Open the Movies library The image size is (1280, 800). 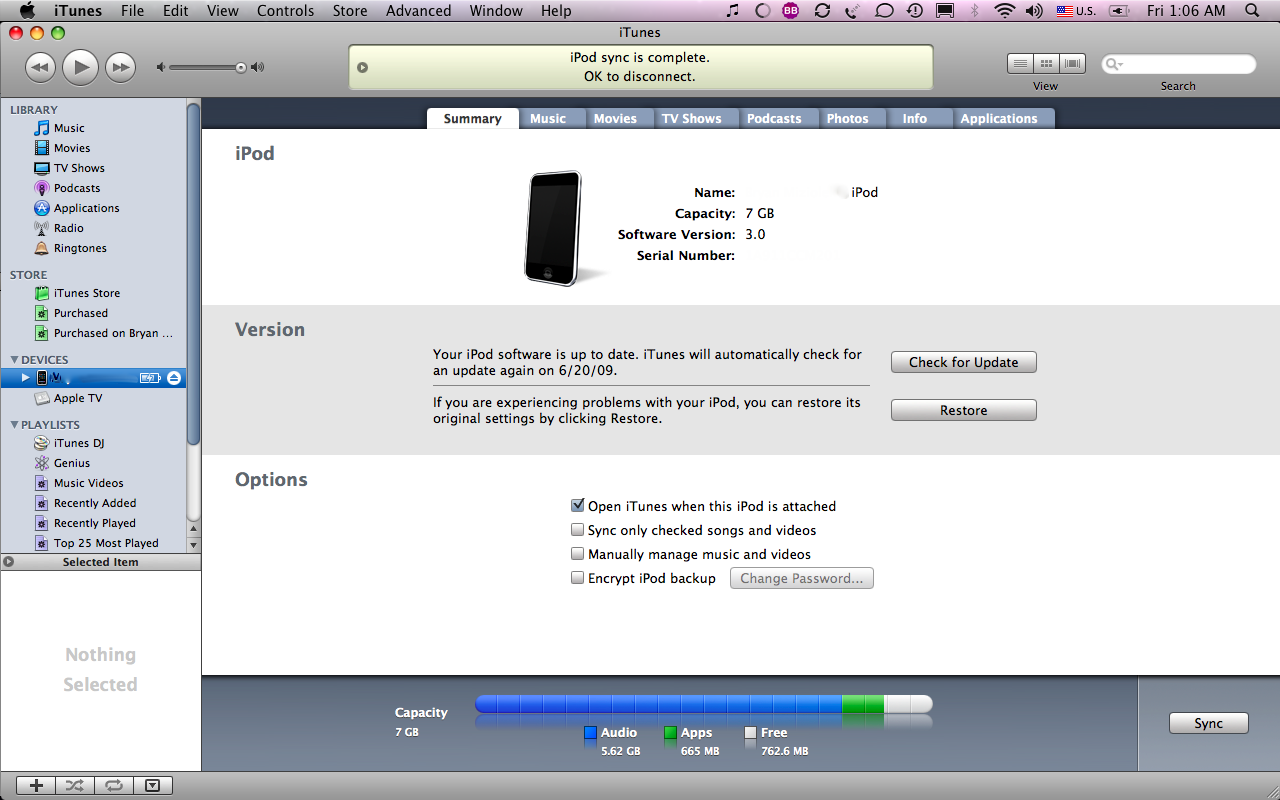point(72,148)
